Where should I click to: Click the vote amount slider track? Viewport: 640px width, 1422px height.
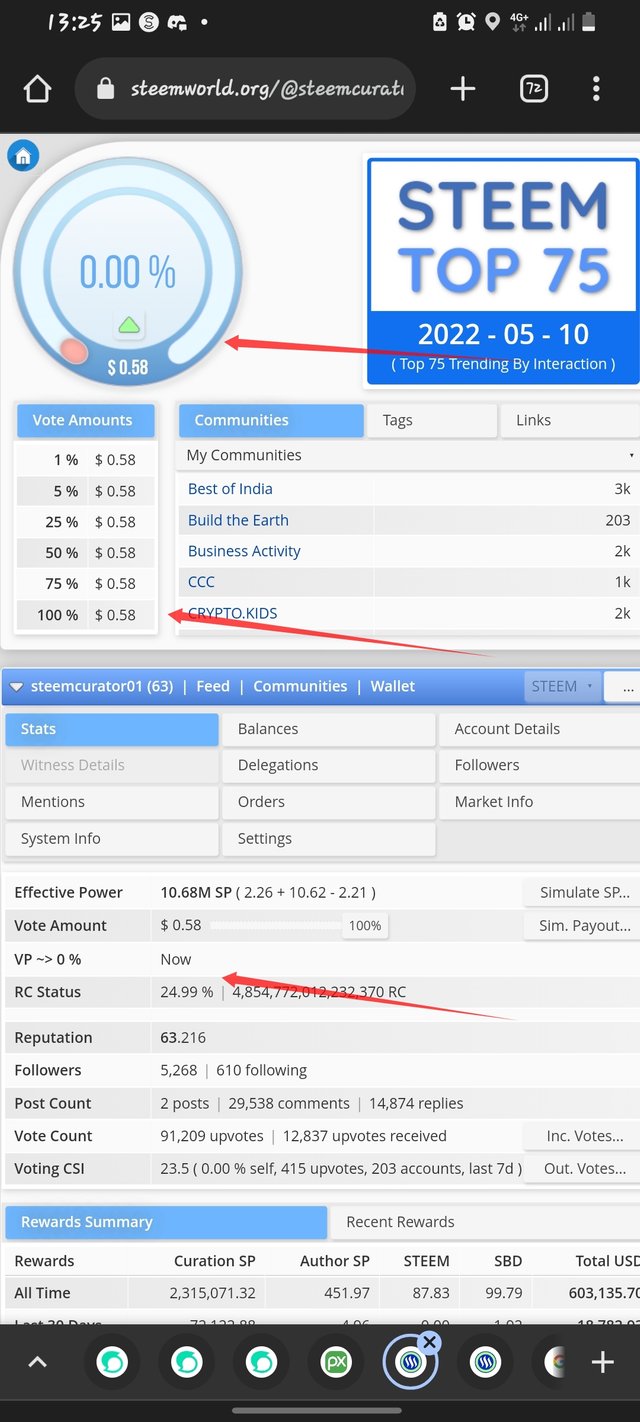(x=276, y=925)
